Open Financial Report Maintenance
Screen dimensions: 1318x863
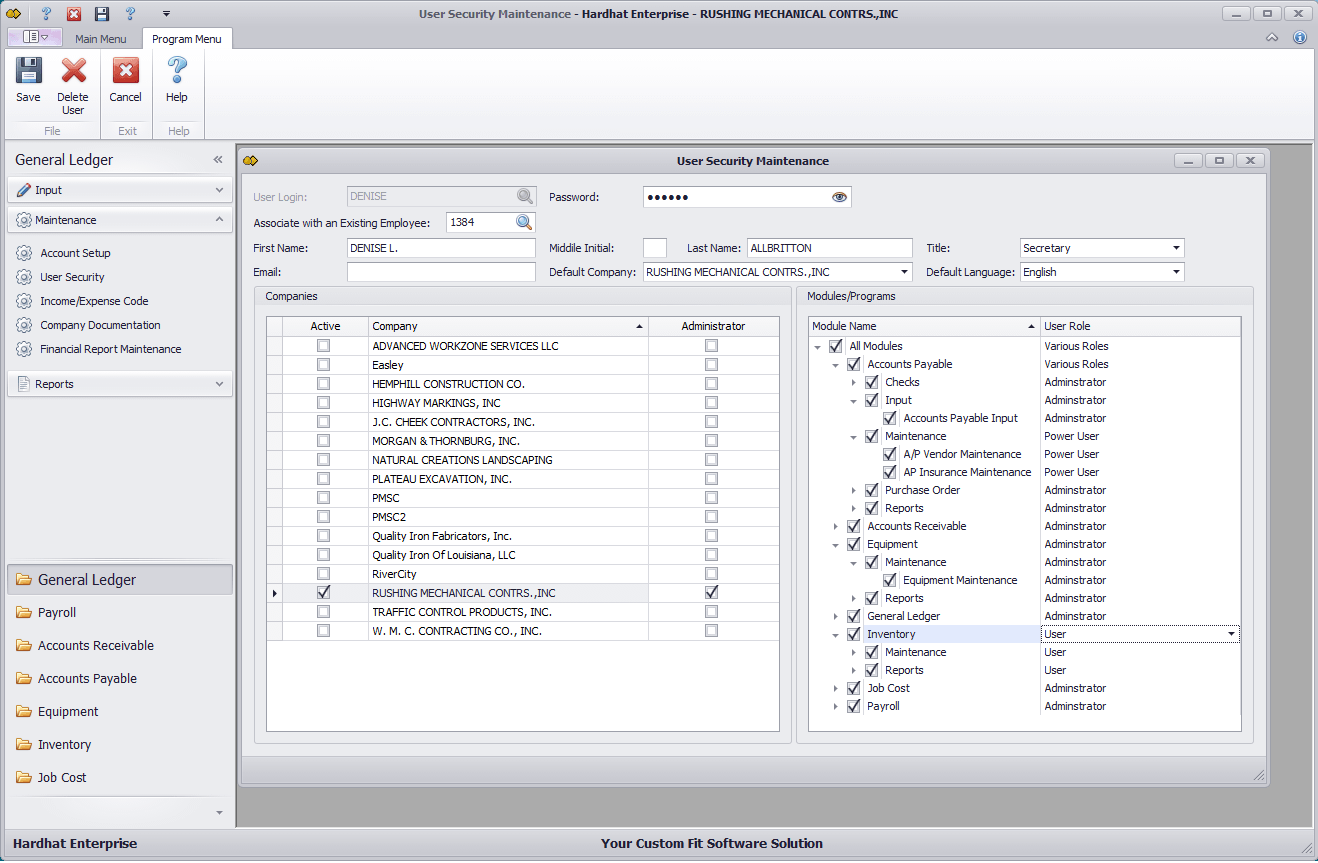coord(110,349)
